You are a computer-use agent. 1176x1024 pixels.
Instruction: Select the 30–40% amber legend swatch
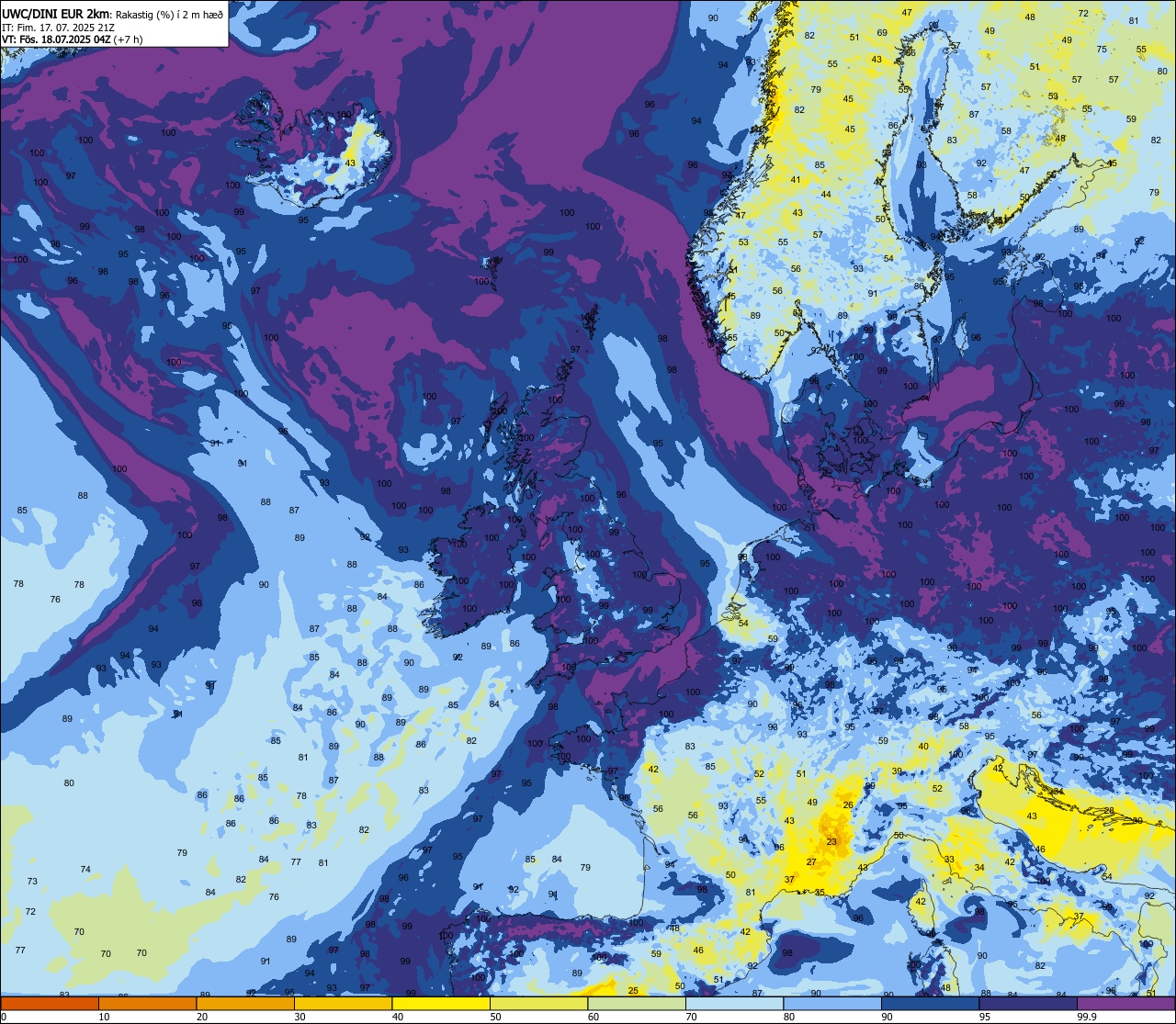[343, 1003]
